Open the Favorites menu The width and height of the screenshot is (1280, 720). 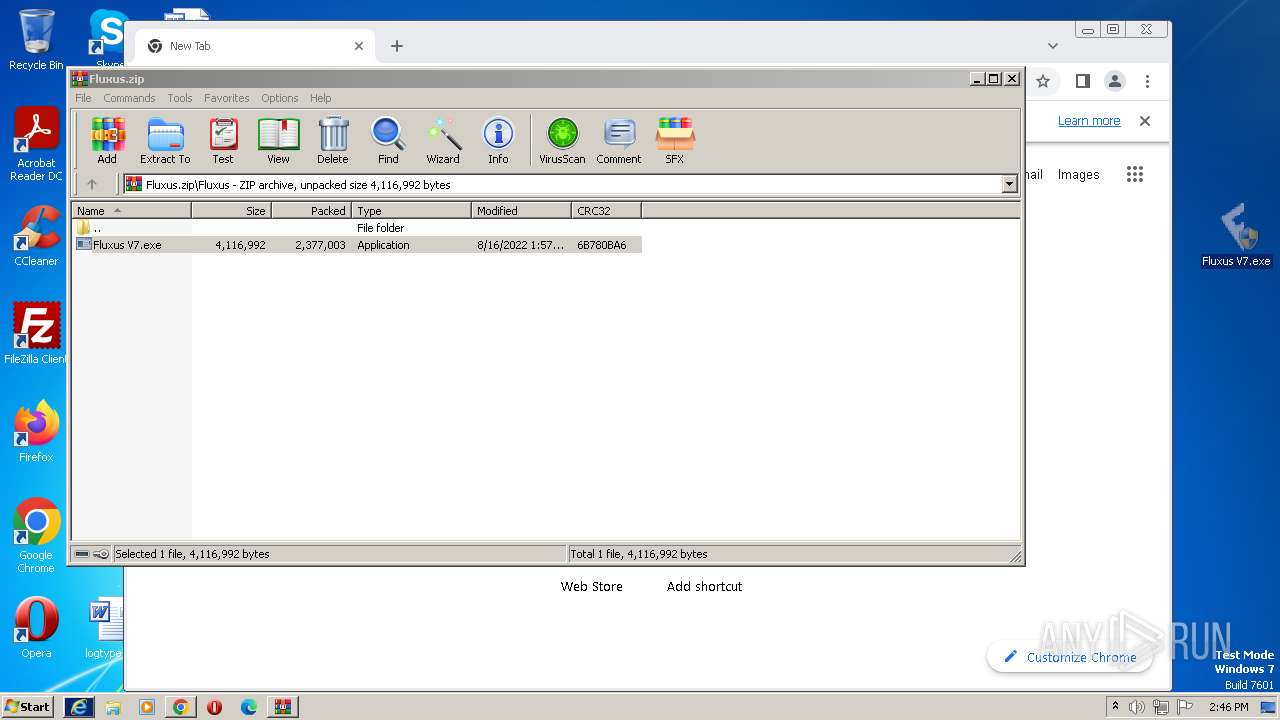pyautogui.click(x=227, y=98)
